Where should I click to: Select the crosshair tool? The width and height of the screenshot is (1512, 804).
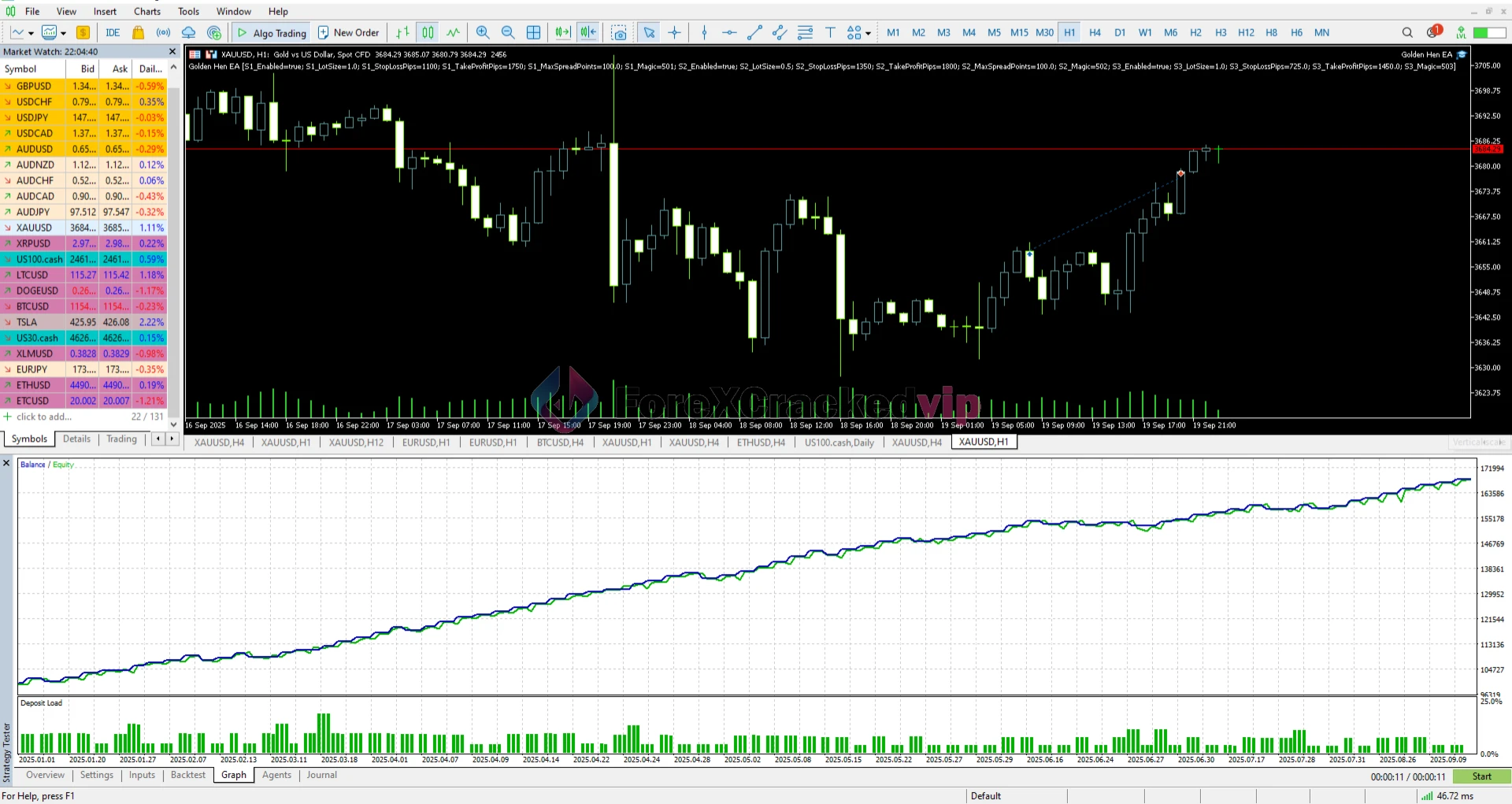[x=674, y=32]
